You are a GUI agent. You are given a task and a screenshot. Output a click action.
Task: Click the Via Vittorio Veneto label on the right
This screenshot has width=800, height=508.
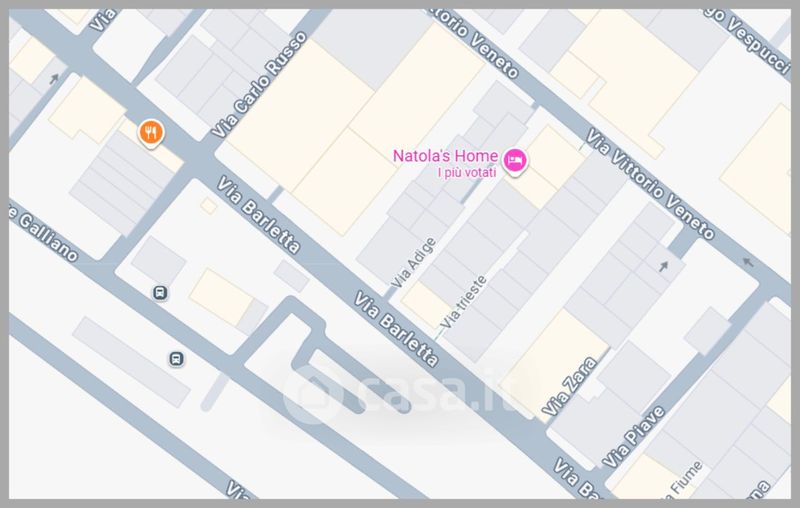(649, 184)
